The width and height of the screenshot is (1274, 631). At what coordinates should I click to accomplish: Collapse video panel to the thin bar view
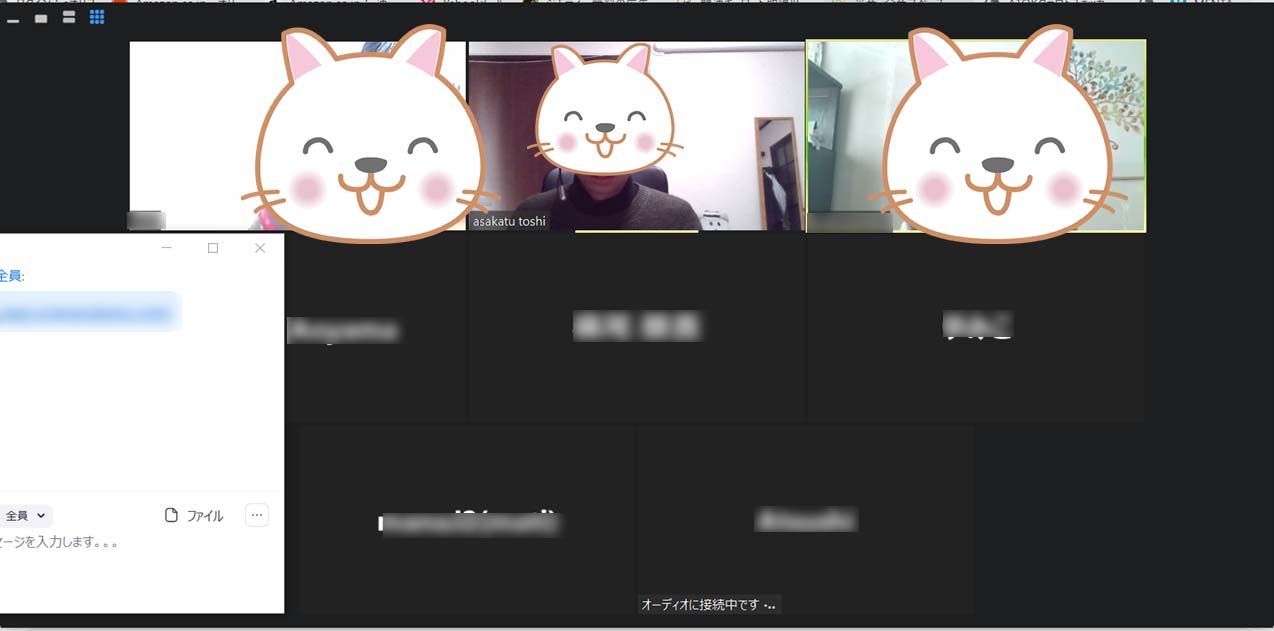[x=13, y=18]
